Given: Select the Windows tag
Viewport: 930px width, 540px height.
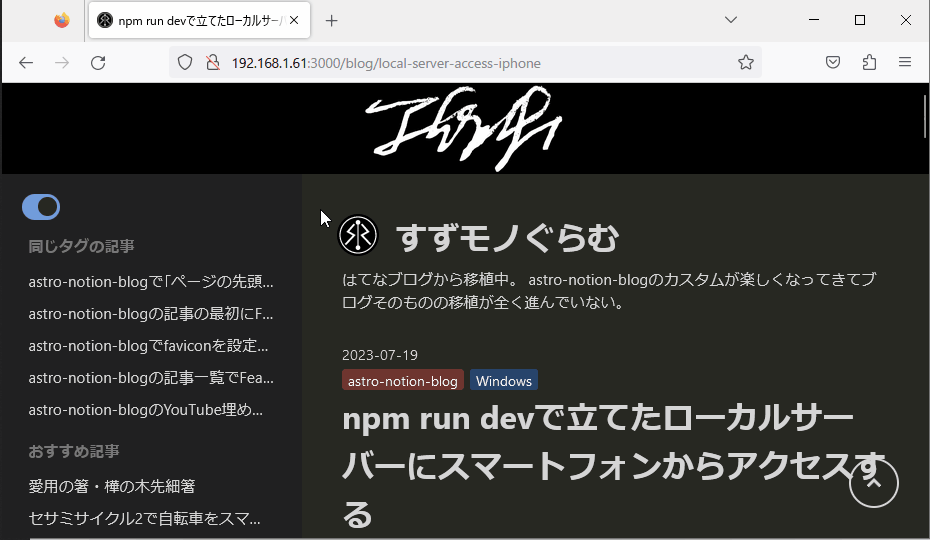Looking at the screenshot, I should coord(504,381).
